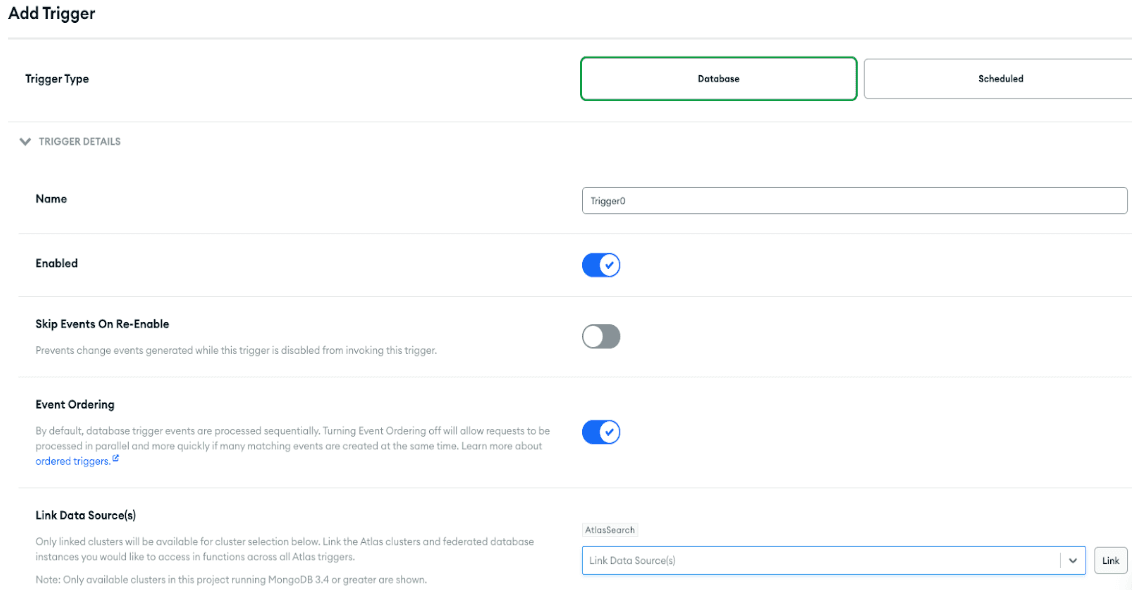Screen dimensions: 1136x590
Task: Click the Link Data Source(s) heading label
Action: tap(85, 515)
